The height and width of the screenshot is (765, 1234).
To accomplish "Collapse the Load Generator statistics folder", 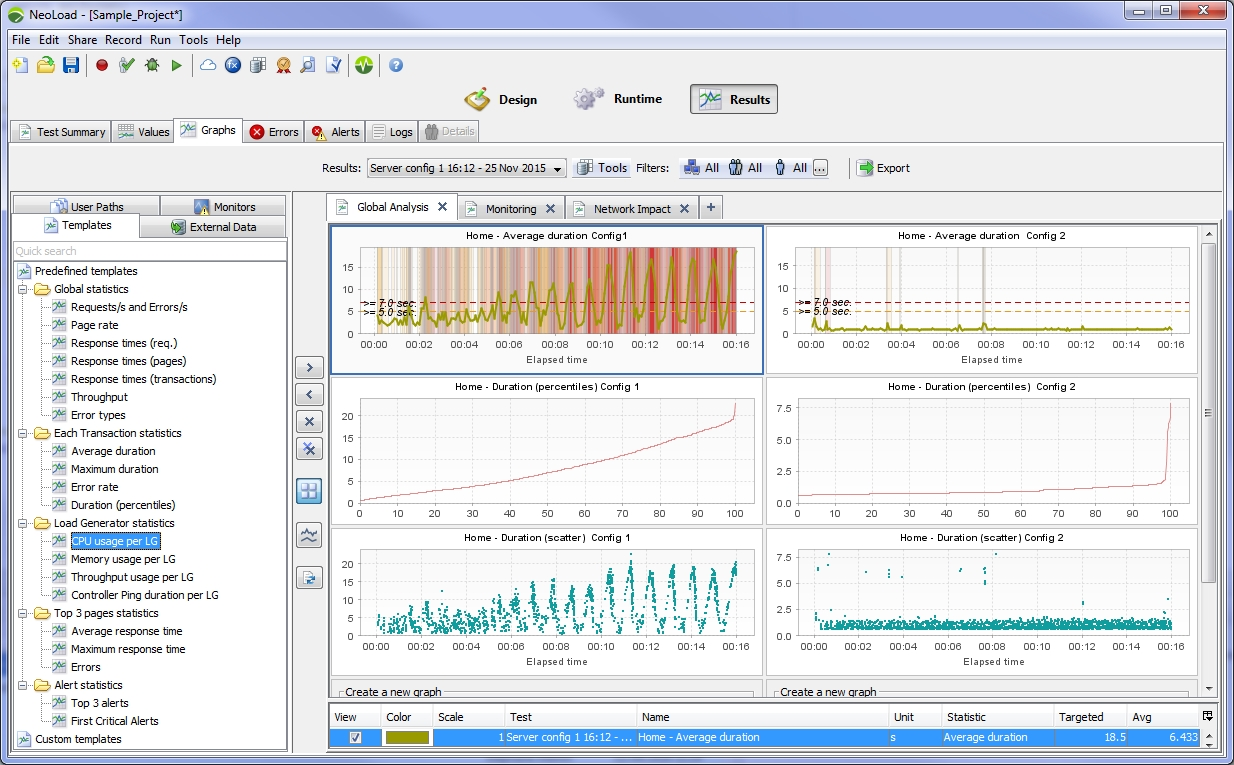I will tap(23, 523).
